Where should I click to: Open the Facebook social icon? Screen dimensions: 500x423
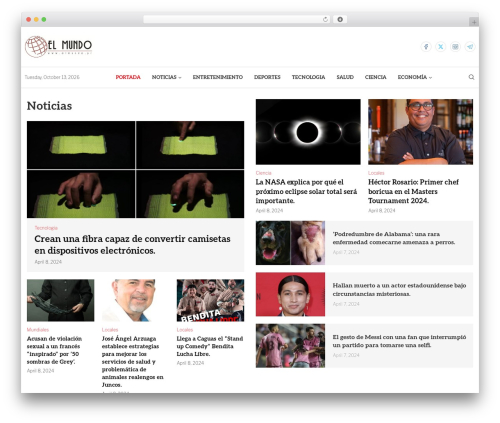pos(426,47)
